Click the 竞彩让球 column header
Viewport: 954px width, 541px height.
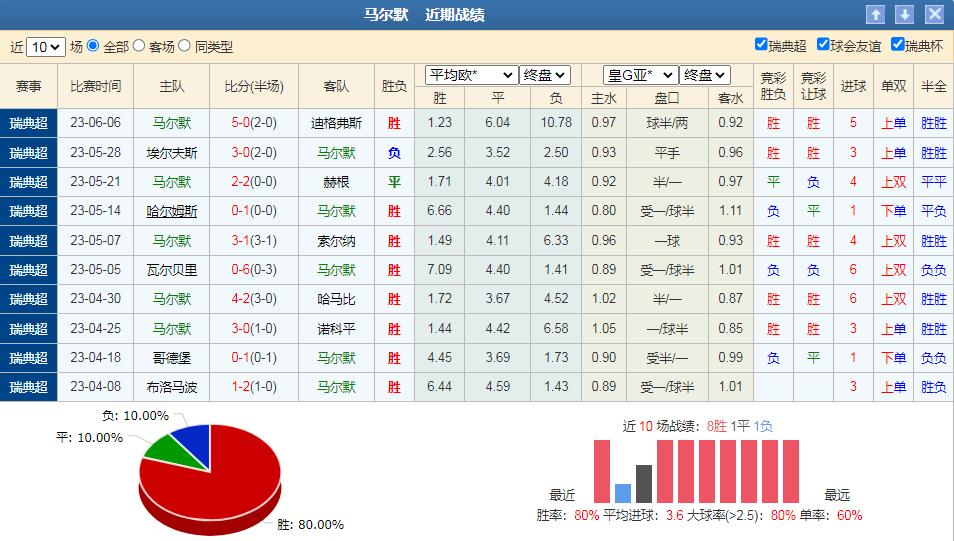coord(813,86)
